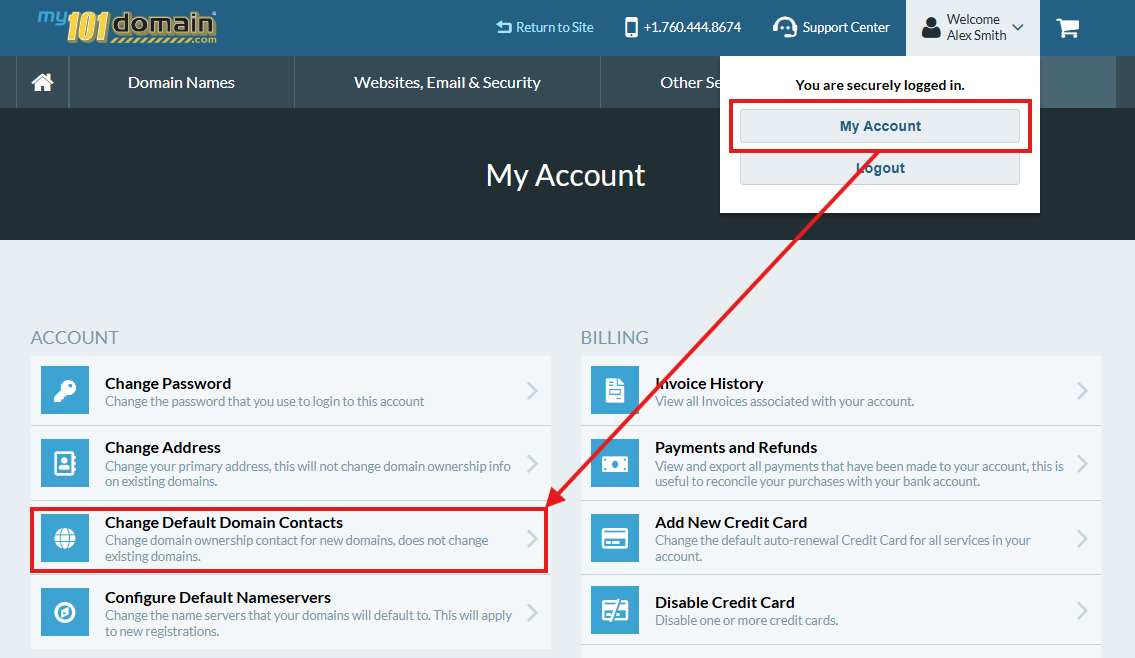This screenshot has width=1135, height=658.
Task: Select the Add New Credit Card icon
Action: point(615,538)
